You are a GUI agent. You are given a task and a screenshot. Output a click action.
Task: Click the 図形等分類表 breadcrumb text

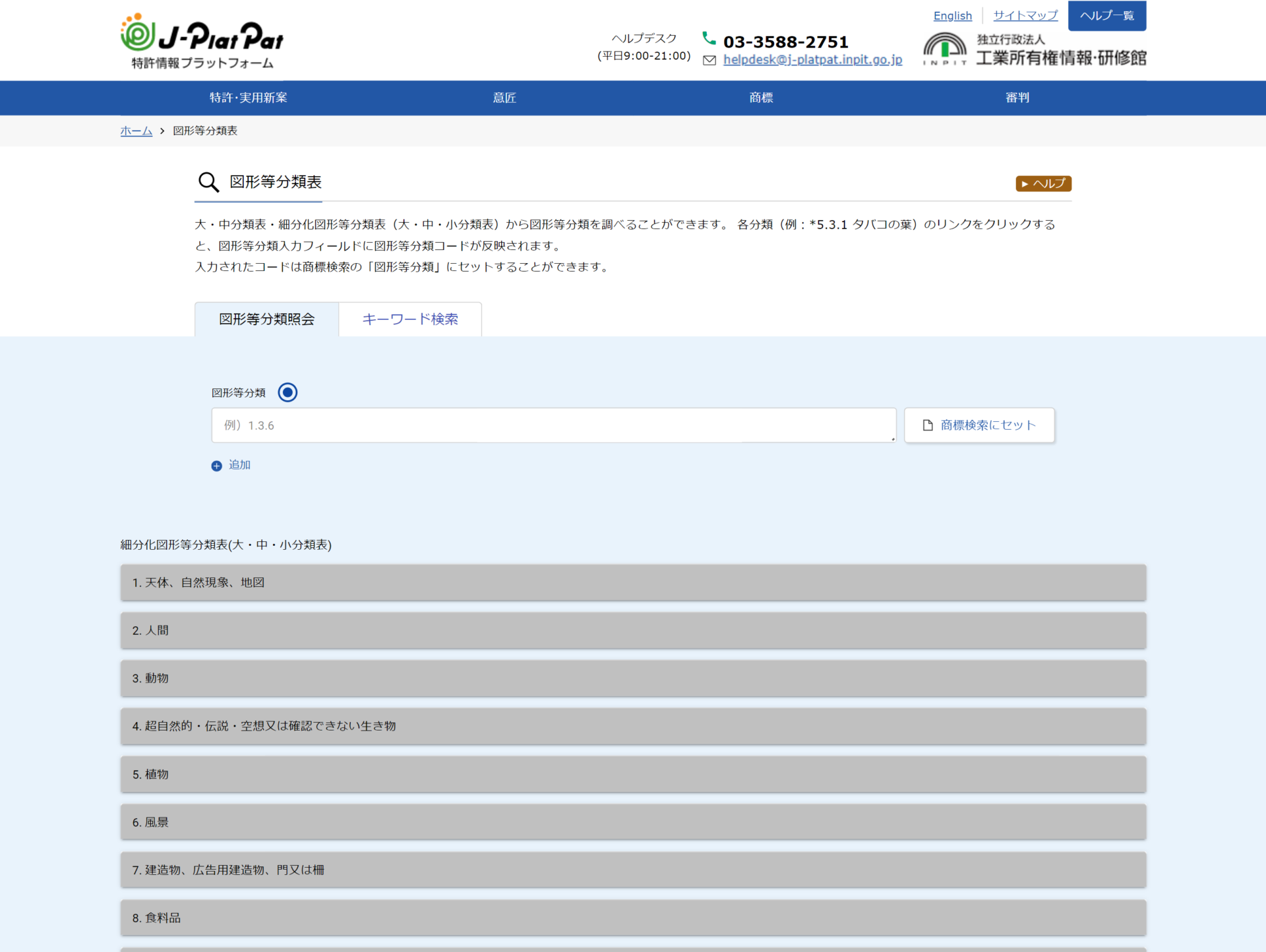tap(205, 131)
